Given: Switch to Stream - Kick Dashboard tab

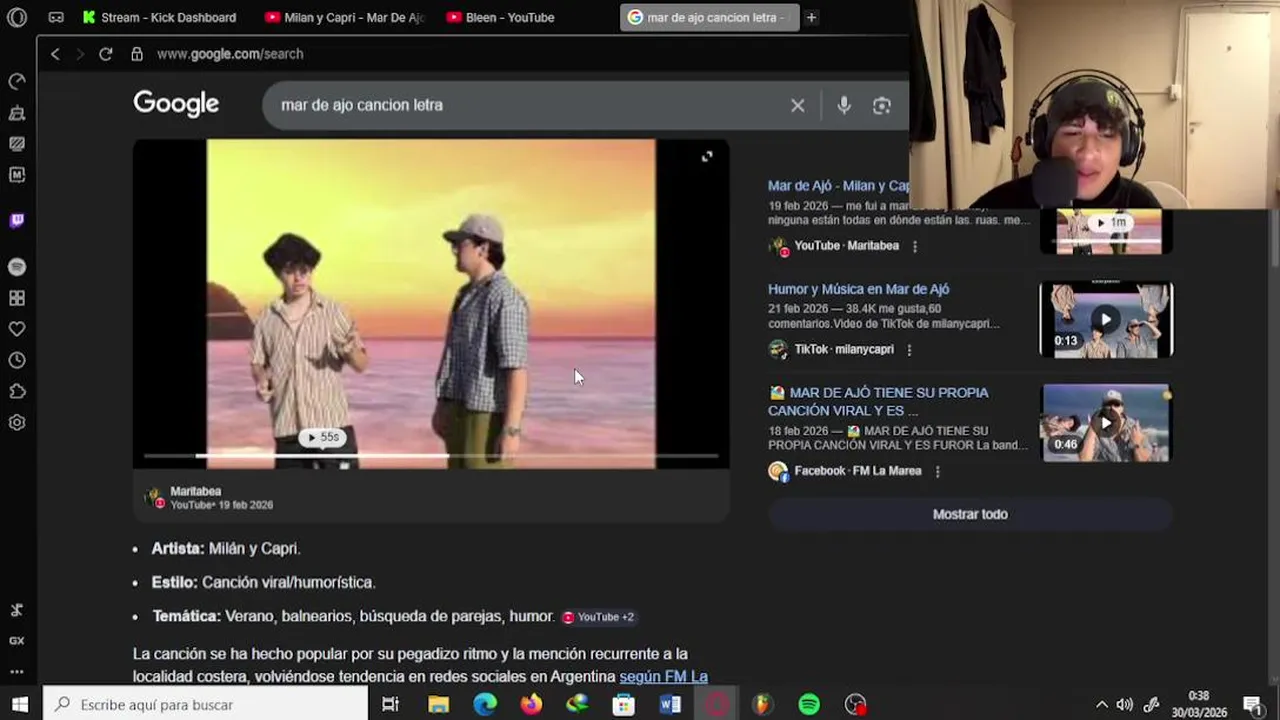Looking at the screenshot, I should [160, 17].
